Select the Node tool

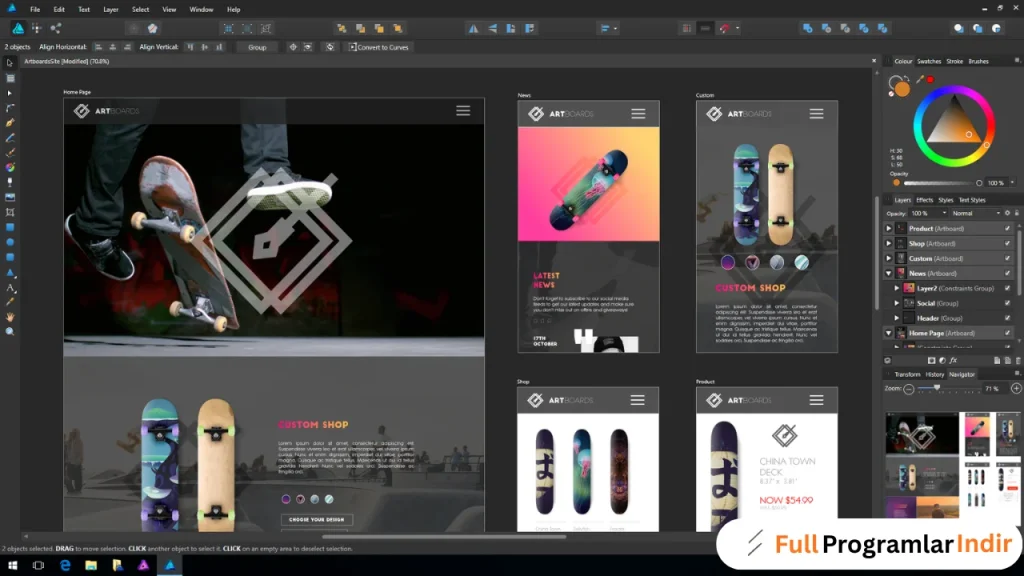(10, 93)
